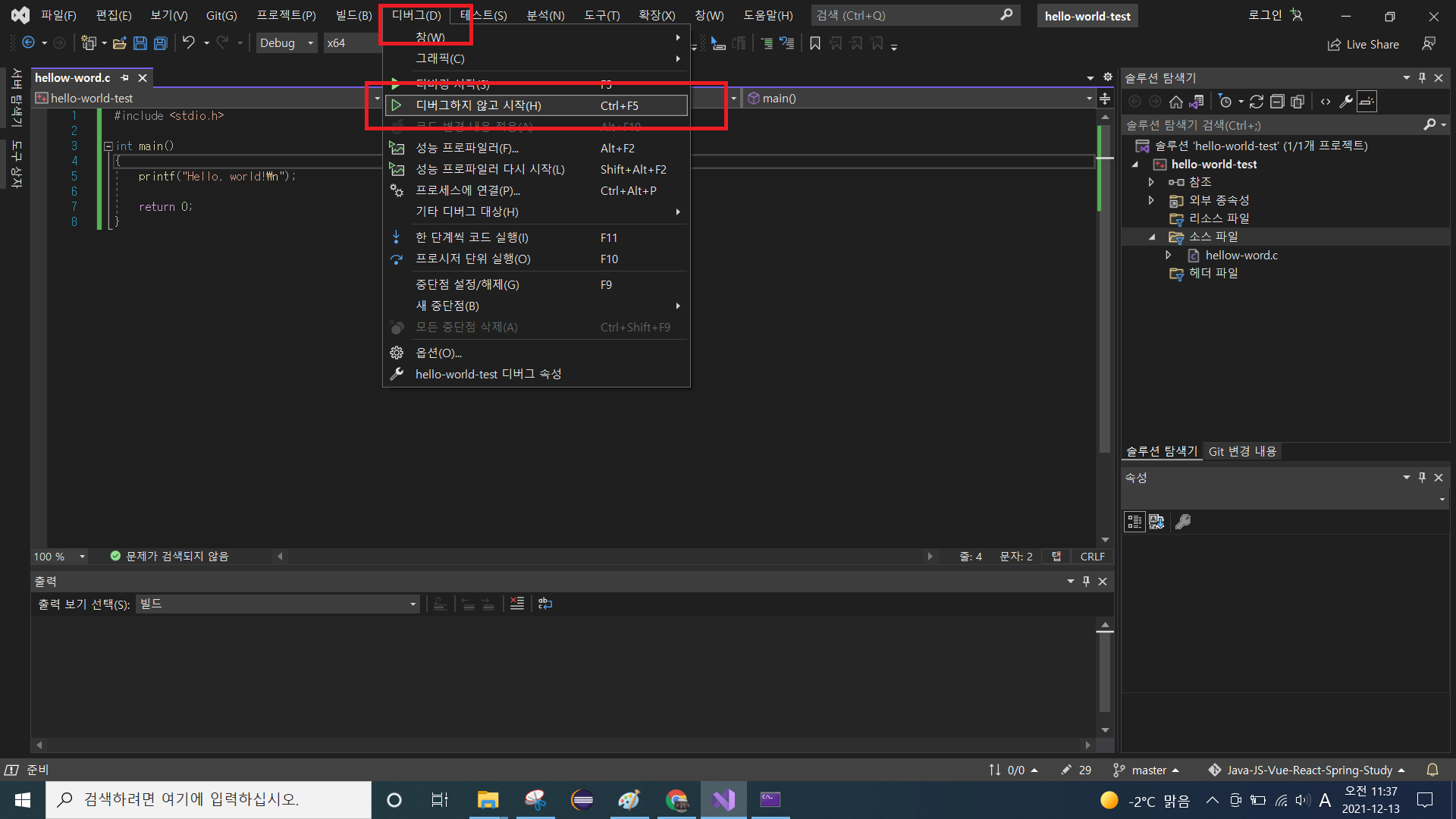Image resolution: width=1456 pixels, height=819 pixels.
Task: Toggle preview selected items button in Solution Explorer
Action: (x=1367, y=102)
